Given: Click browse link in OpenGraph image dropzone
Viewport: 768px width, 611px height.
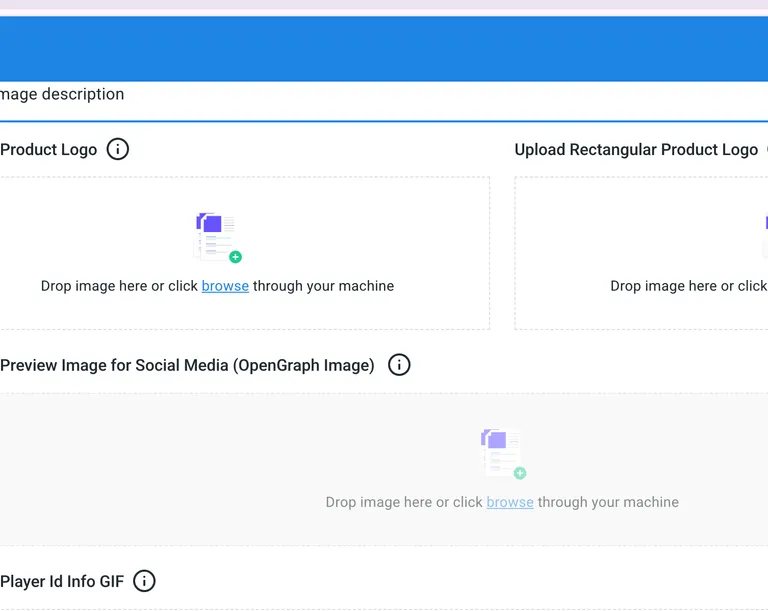Looking at the screenshot, I should point(510,502).
